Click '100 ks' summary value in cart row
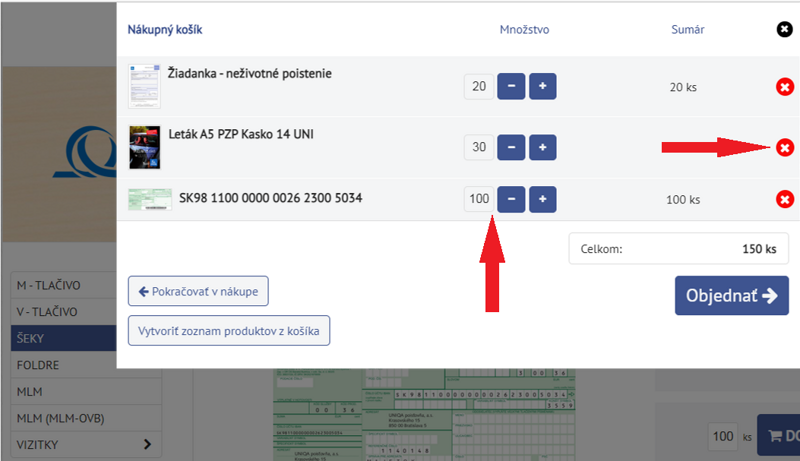This screenshot has width=800, height=461. [683, 199]
